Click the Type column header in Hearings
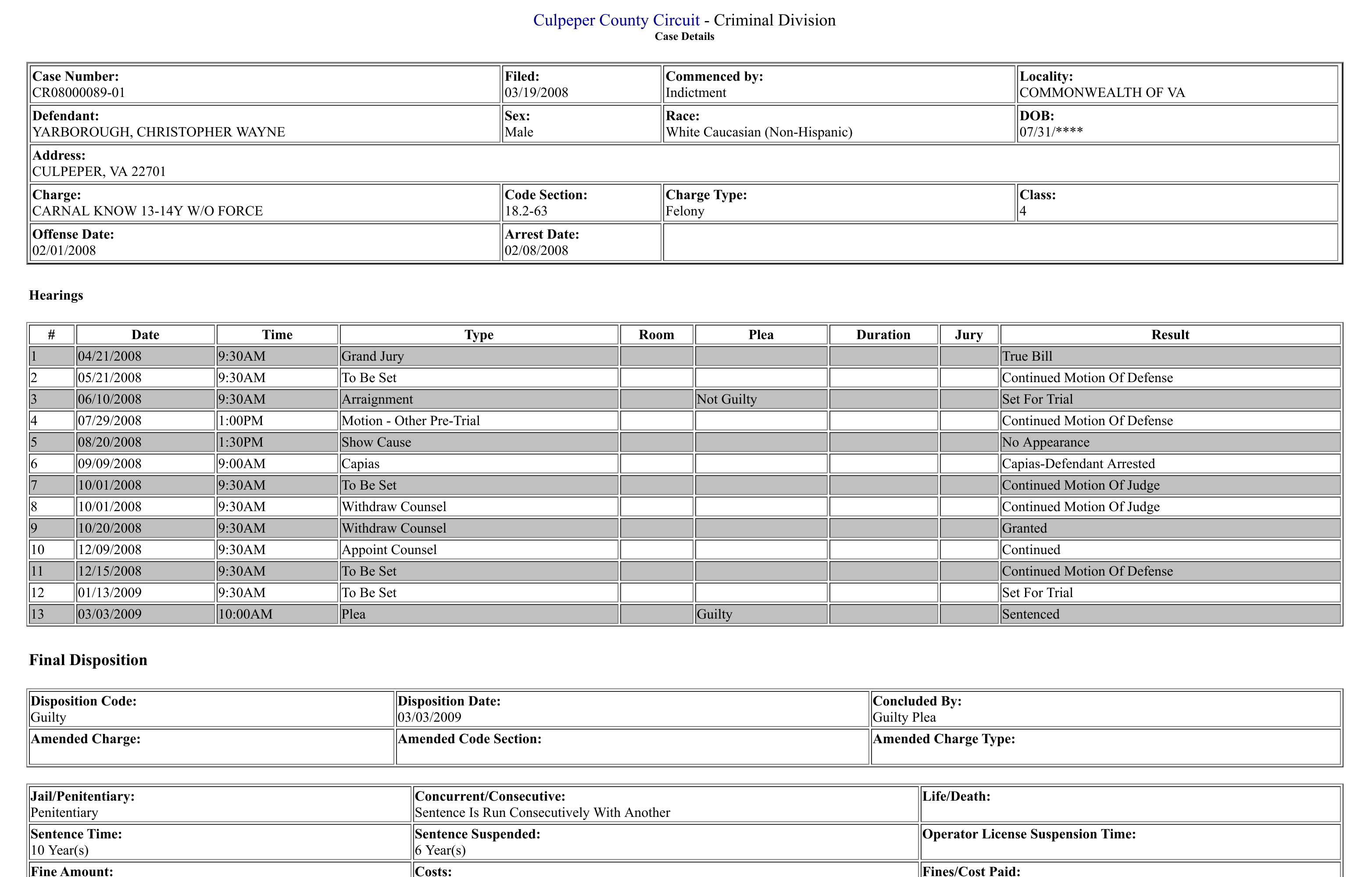 (479, 335)
